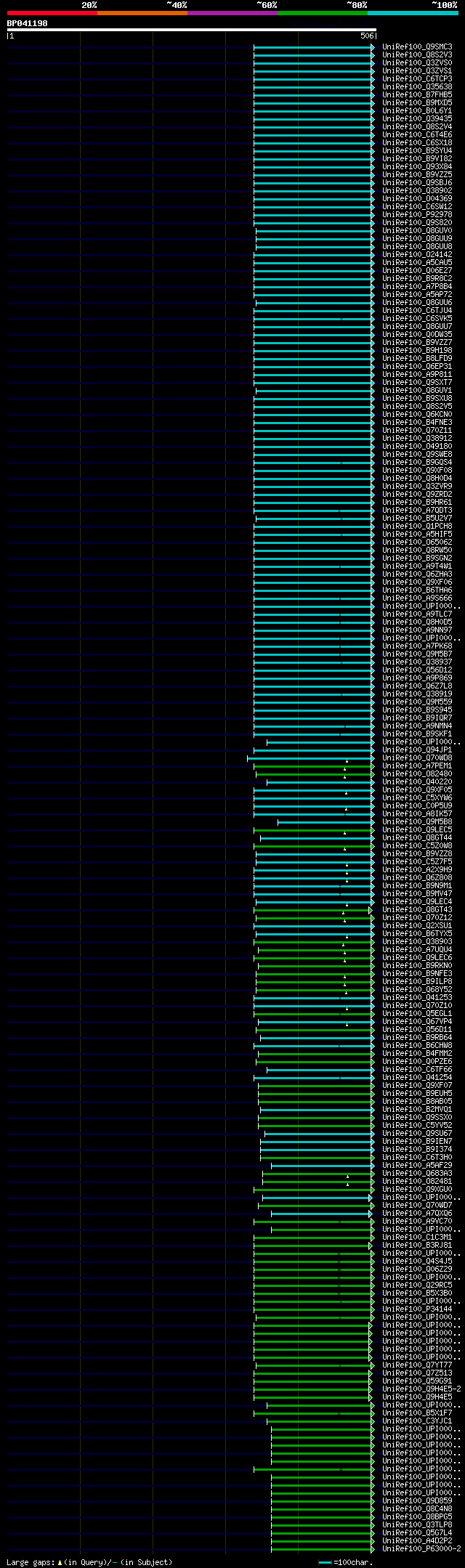Select the UniRef100_A2X9H9 label
This screenshot has height=1568, width=465.
tap(417, 869)
